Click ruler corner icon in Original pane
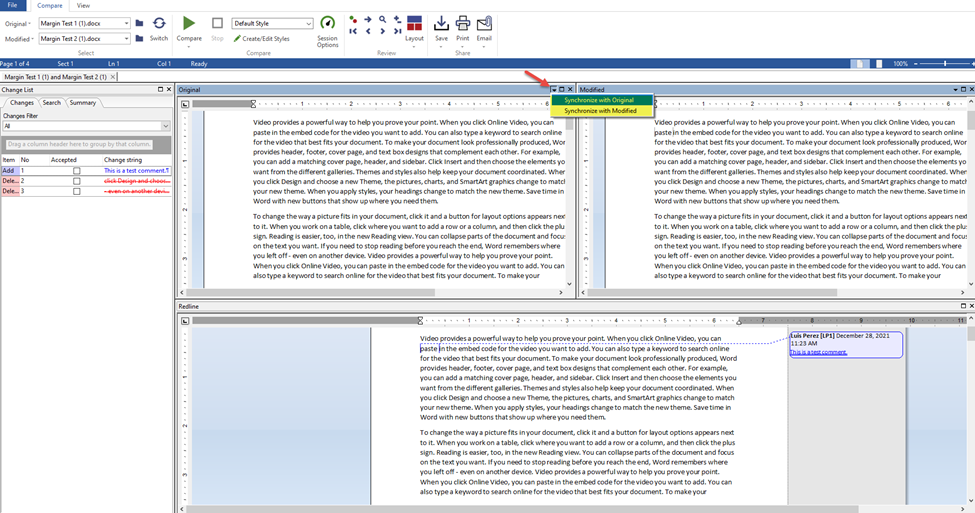Viewport: 975px width, 513px height. (185, 104)
